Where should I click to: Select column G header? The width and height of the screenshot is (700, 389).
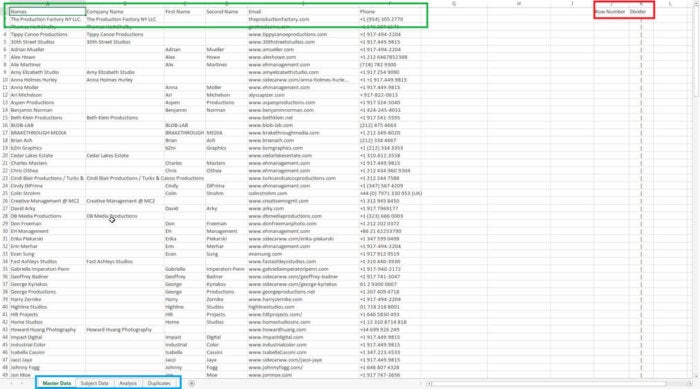pos(454,4)
